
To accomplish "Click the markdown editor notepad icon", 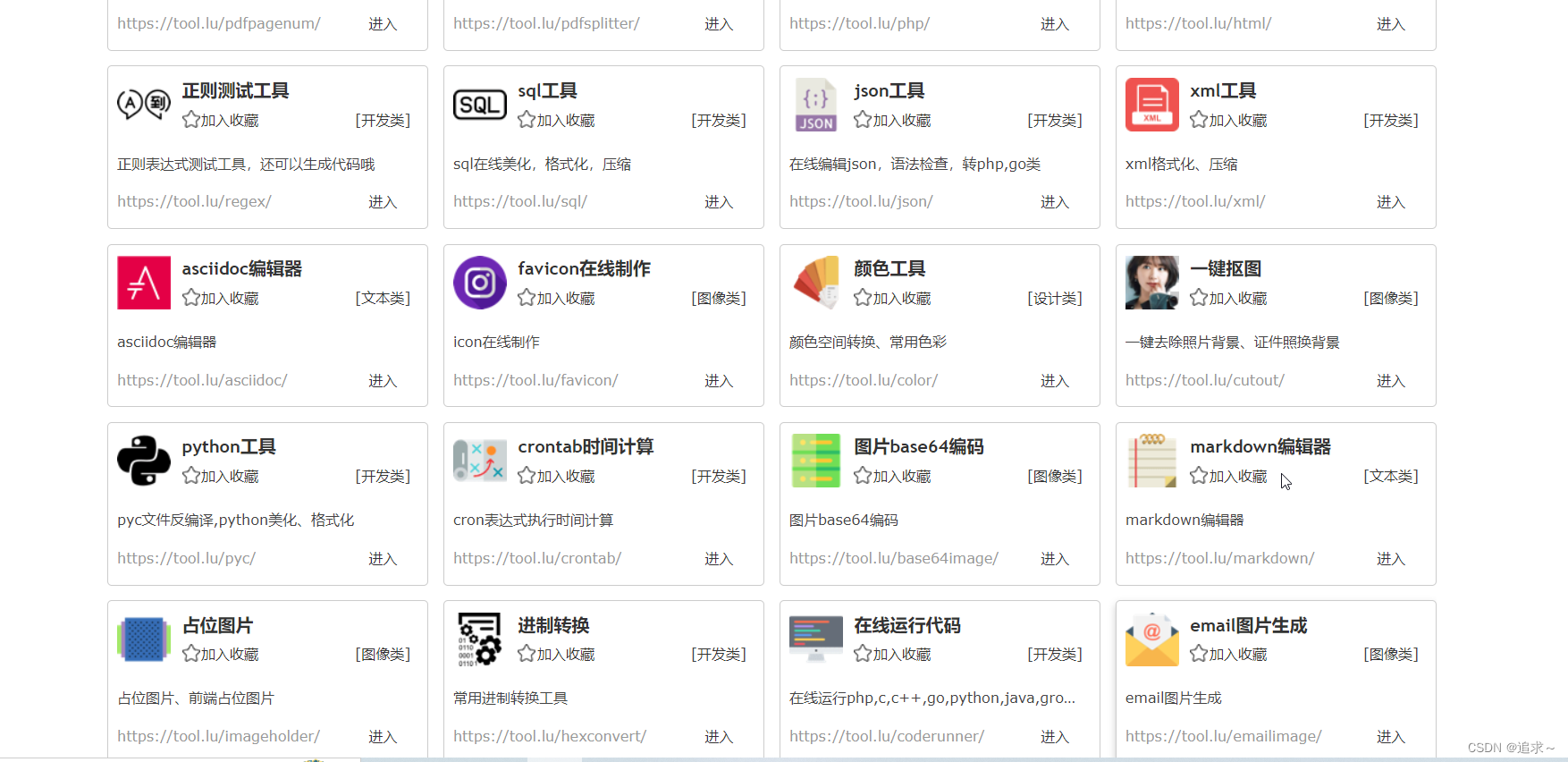I will point(1152,461).
